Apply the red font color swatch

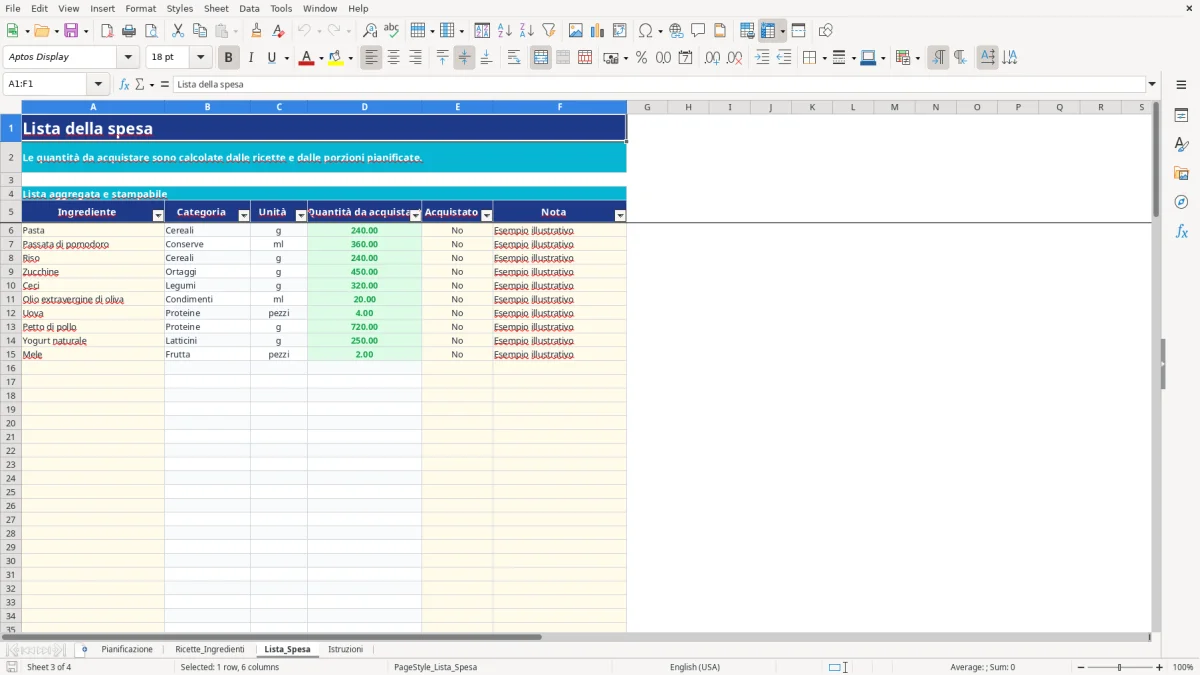click(x=305, y=58)
